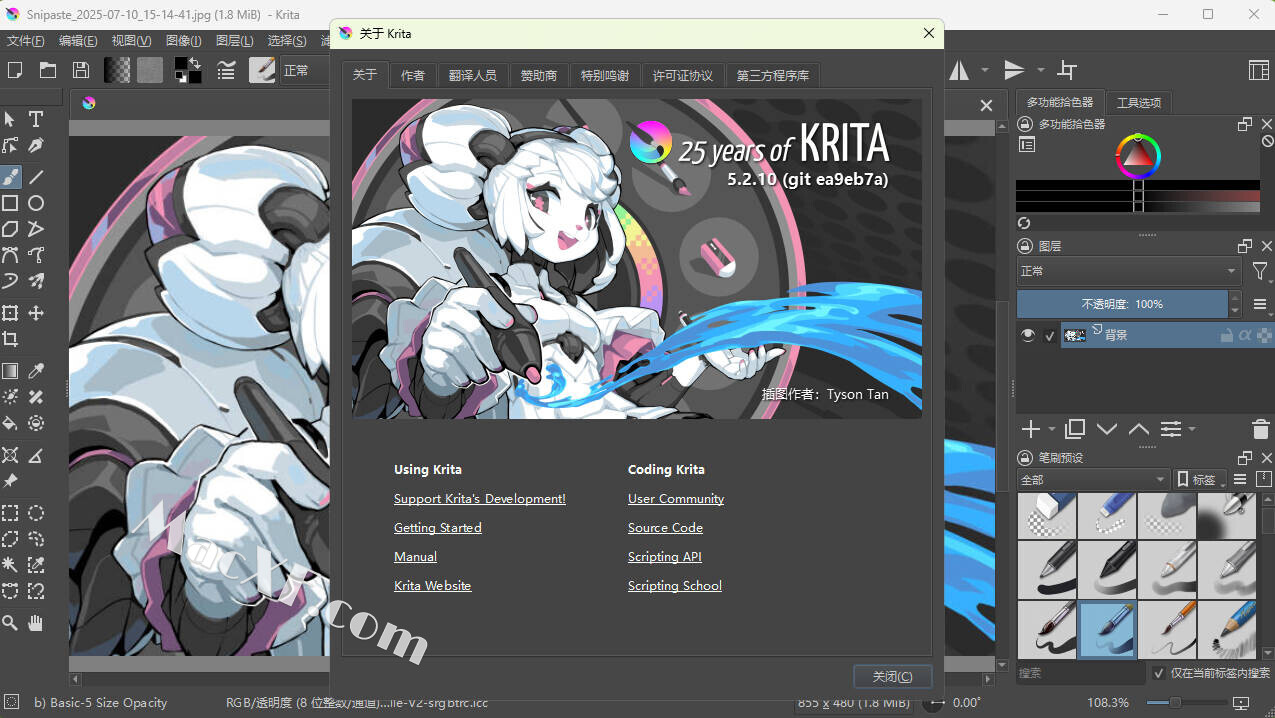Image resolution: width=1275 pixels, height=718 pixels.
Task: Select the Reference Images pin tool
Action: point(10,481)
